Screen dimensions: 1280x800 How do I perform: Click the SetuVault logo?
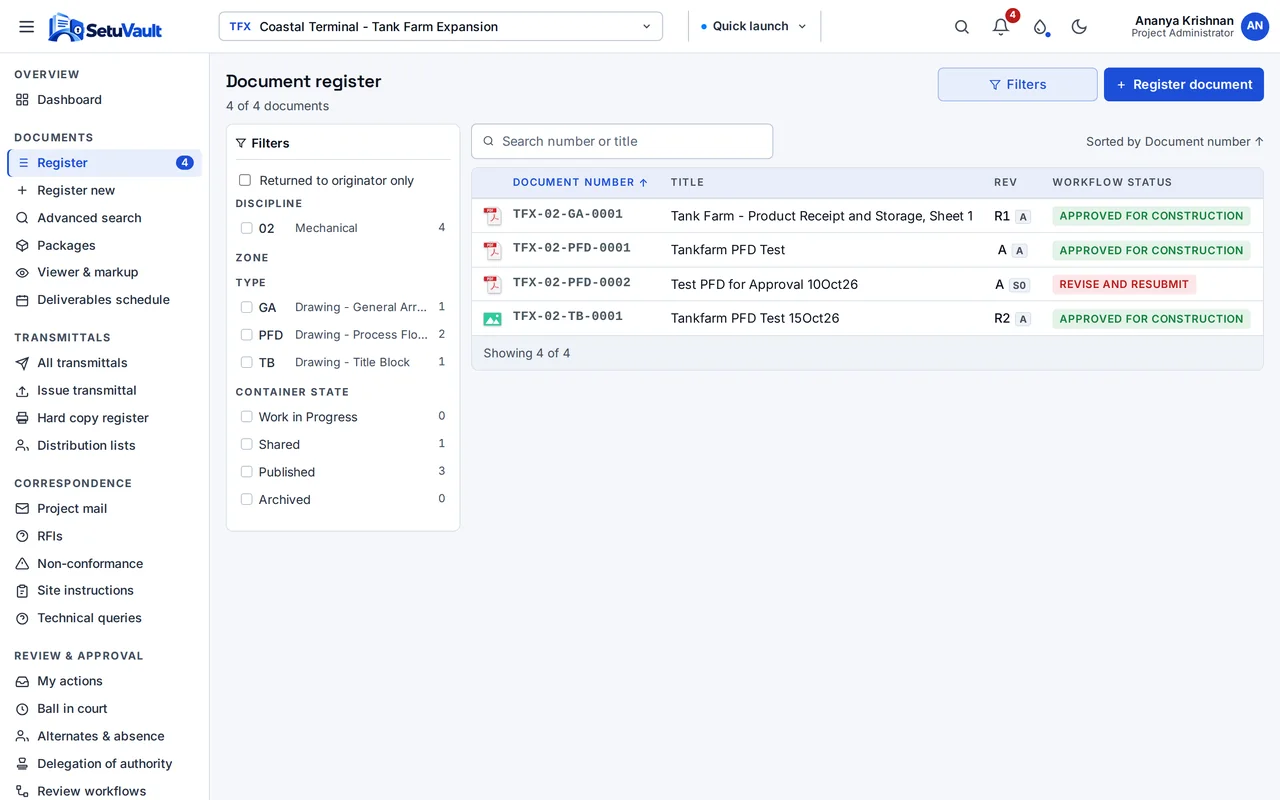(x=105, y=27)
